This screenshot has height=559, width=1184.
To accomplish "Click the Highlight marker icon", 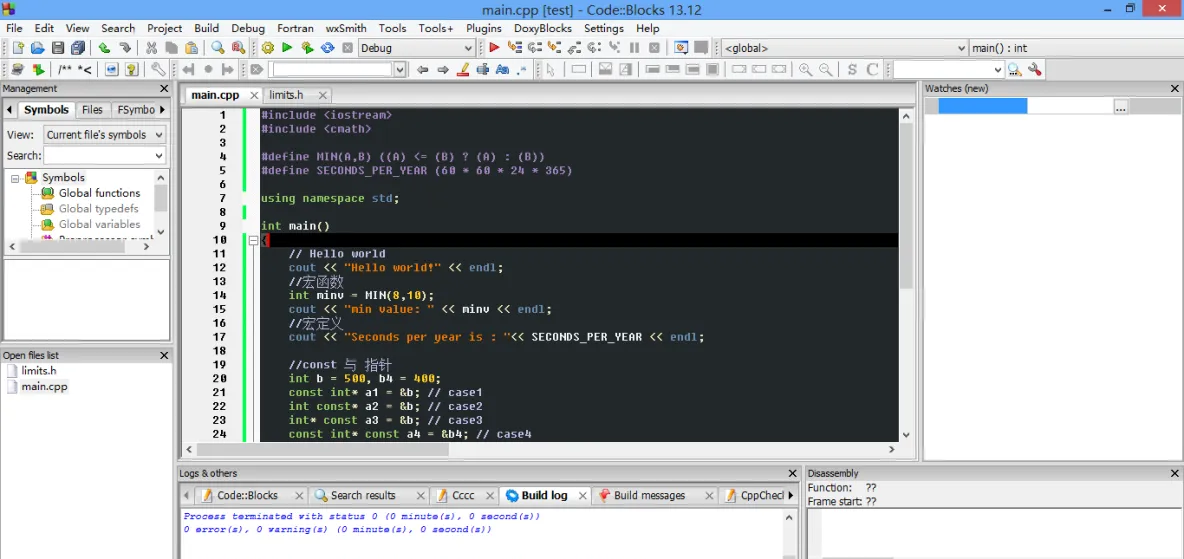I will click(464, 69).
